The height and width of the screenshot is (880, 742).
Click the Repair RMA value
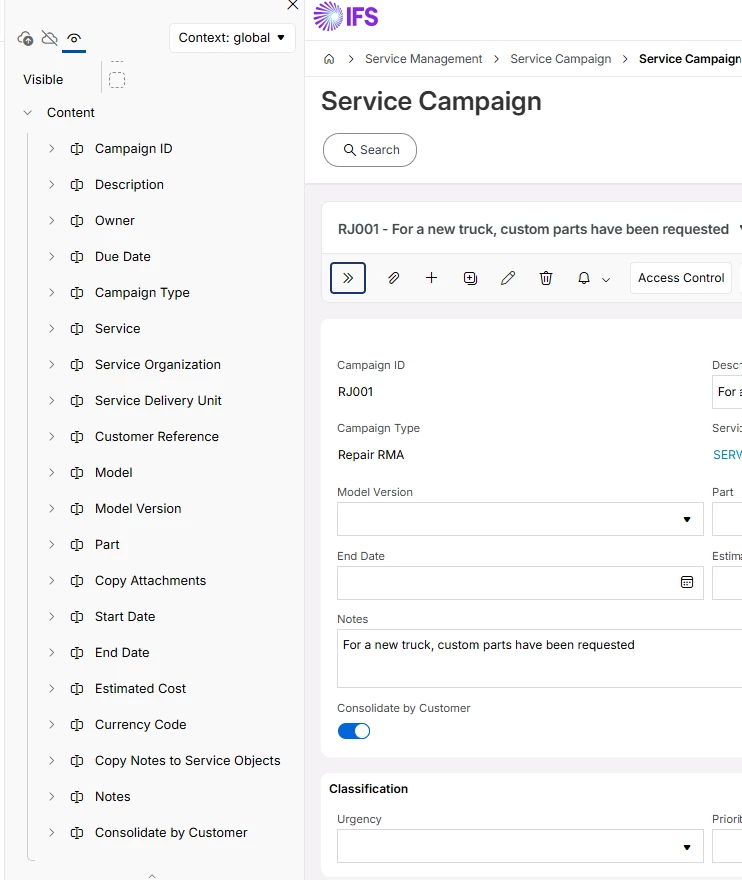[370, 455]
